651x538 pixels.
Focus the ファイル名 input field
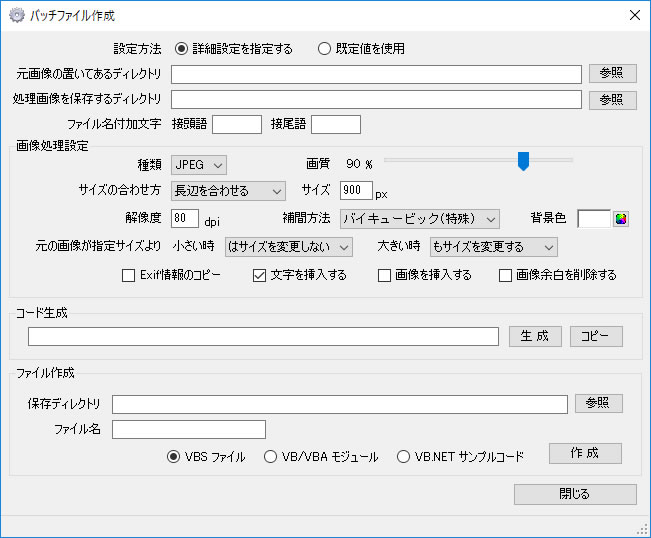pyautogui.click(x=189, y=429)
